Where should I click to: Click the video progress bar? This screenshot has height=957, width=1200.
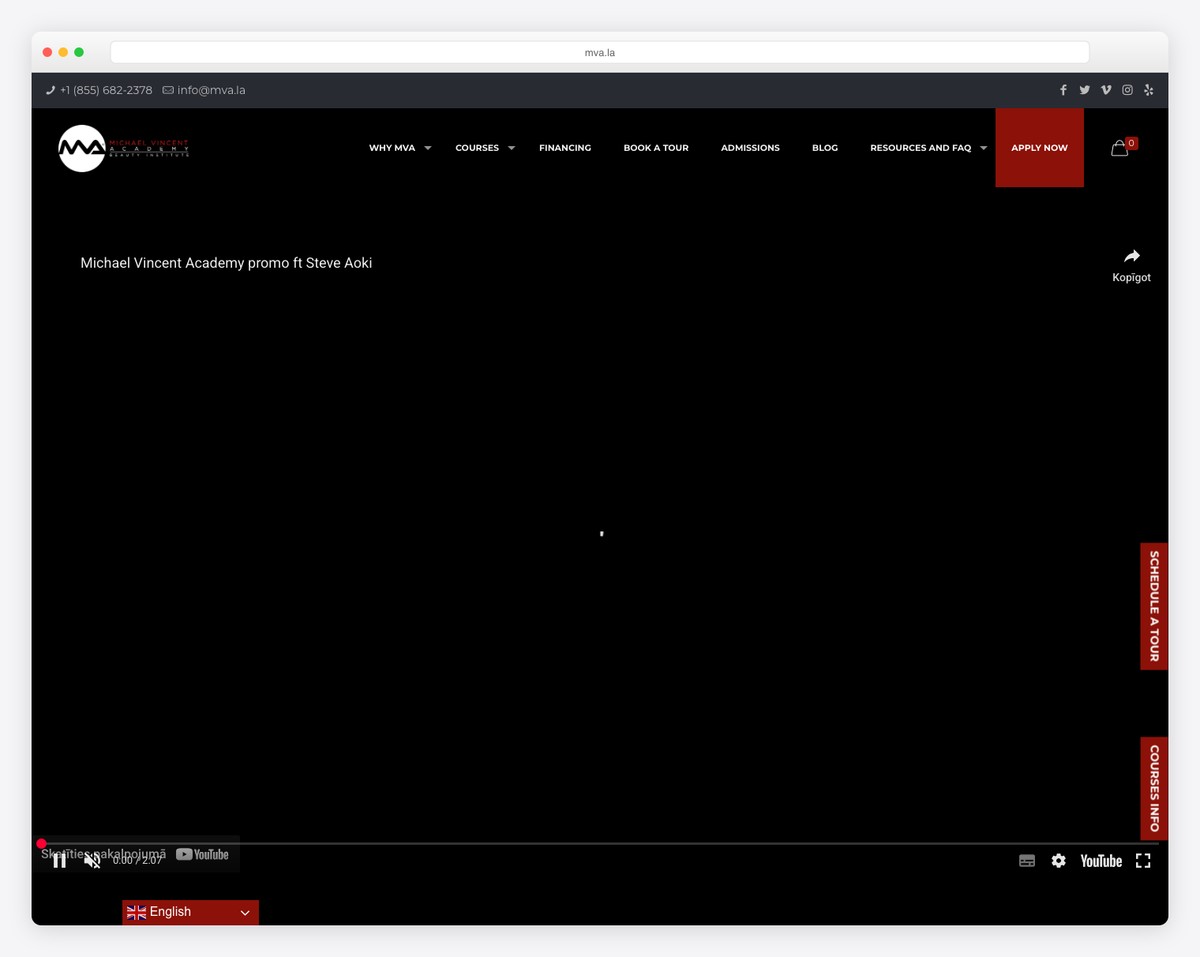pyautogui.click(x=600, y=844)
